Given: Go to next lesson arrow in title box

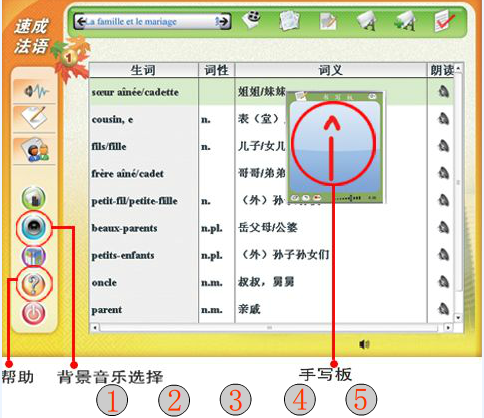Looking at the screenshot, I should (223, 22).
